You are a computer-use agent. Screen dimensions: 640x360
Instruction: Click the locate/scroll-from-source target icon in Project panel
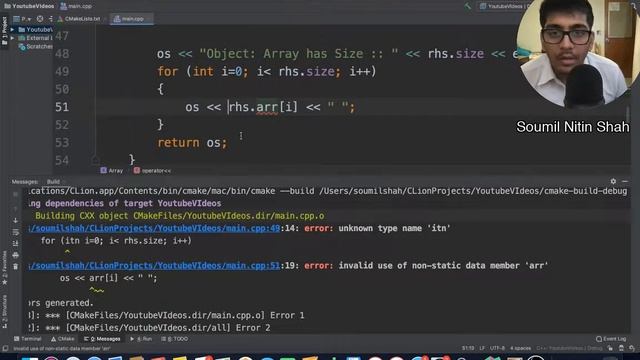40,19
